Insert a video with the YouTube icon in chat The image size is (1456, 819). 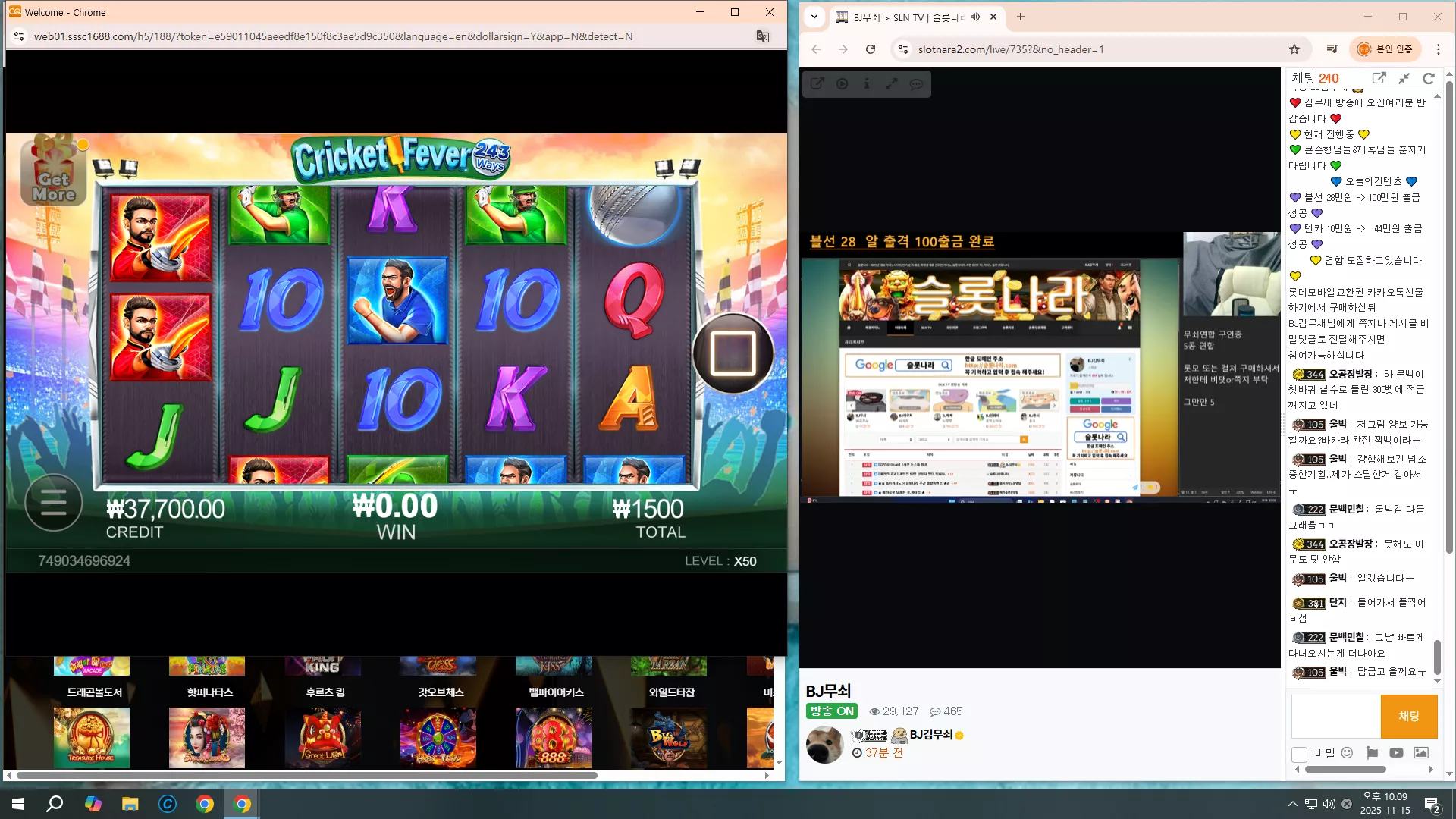(1396, 753)
